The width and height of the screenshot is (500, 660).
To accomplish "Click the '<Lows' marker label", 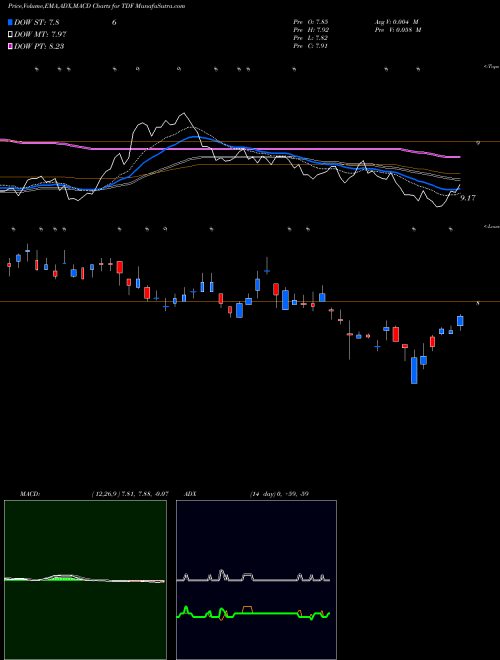I will pos(491,226).
